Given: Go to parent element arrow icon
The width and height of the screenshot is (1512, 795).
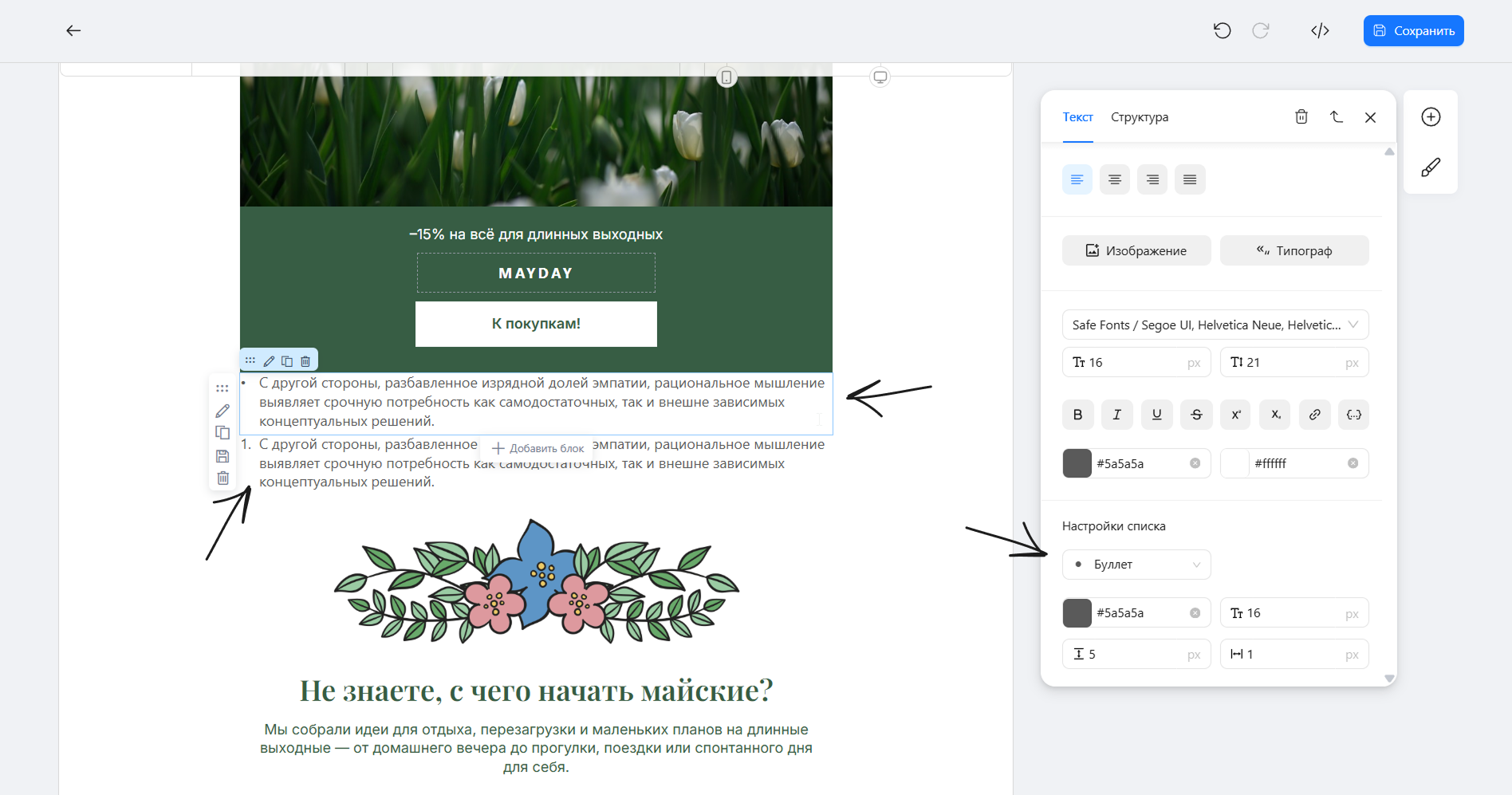Looking at the screenshot, I should coord(1337,117).
